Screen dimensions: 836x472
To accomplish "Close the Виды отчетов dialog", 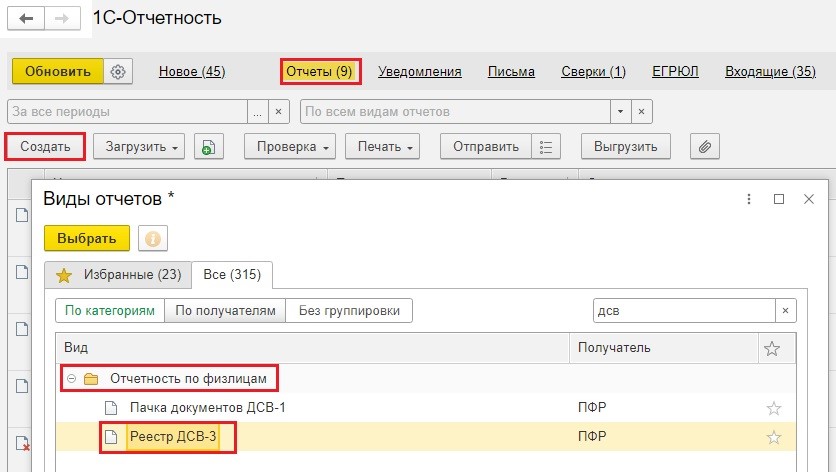I will tap(808, 199).
